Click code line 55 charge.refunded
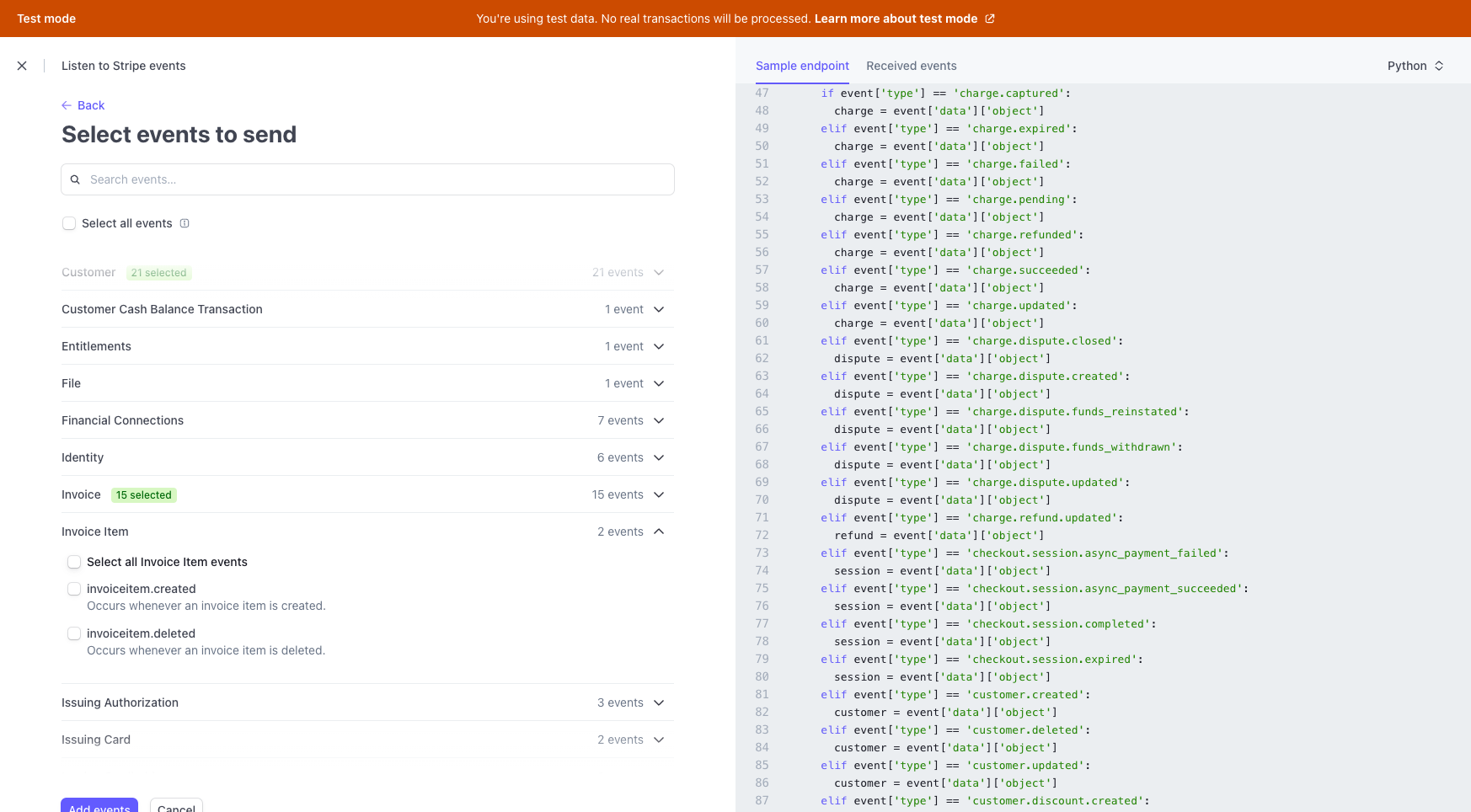This screenshot has height=812, width=1471. 952,235
